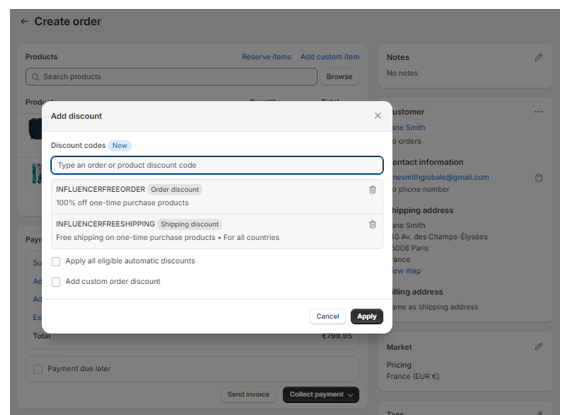The width and height of the screenshot is (571, 415).
Task: Edit the Market section with pencil icon
Action: [539, 347]
